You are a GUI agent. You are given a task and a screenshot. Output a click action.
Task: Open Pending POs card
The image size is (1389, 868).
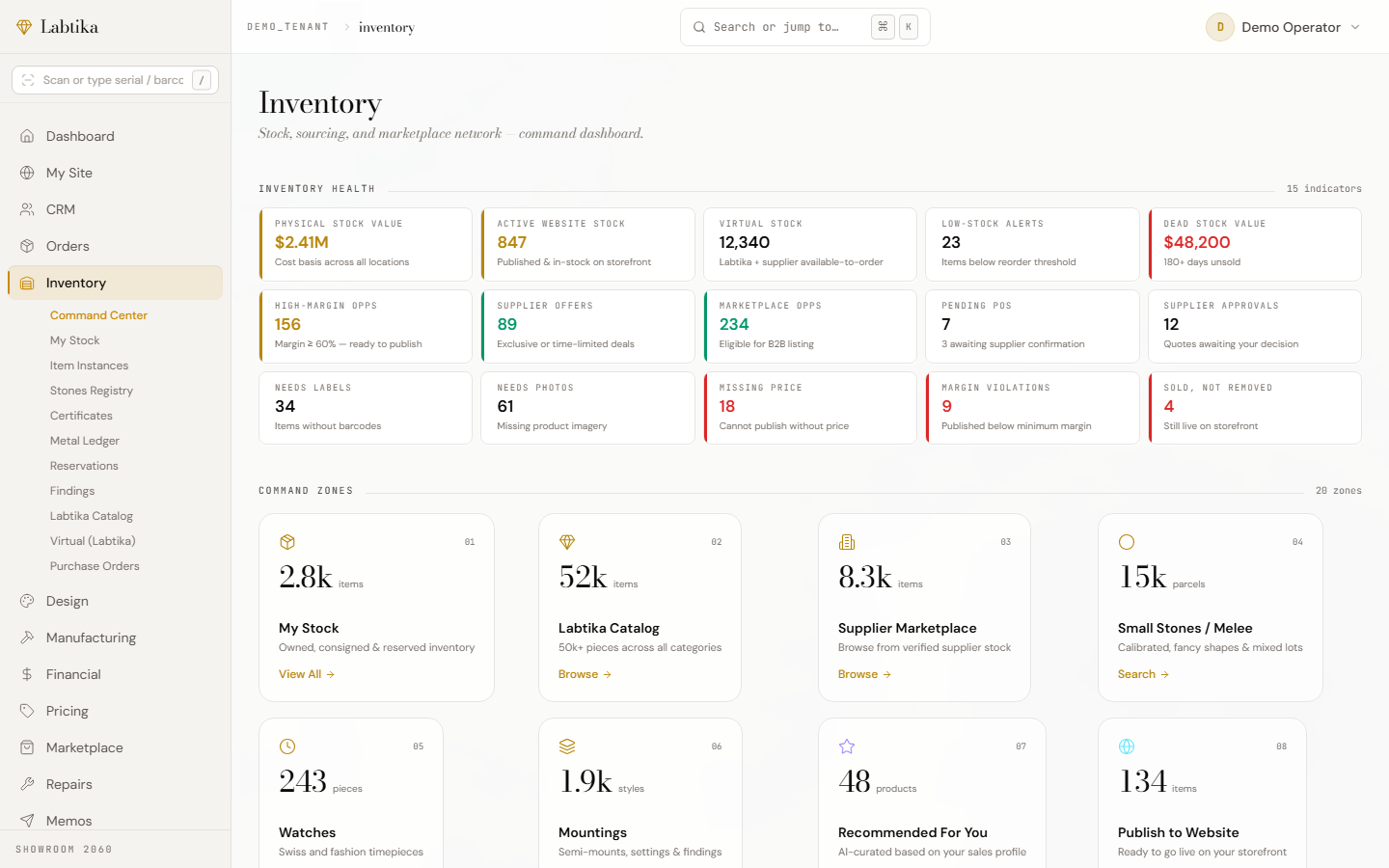point(1032,326)
